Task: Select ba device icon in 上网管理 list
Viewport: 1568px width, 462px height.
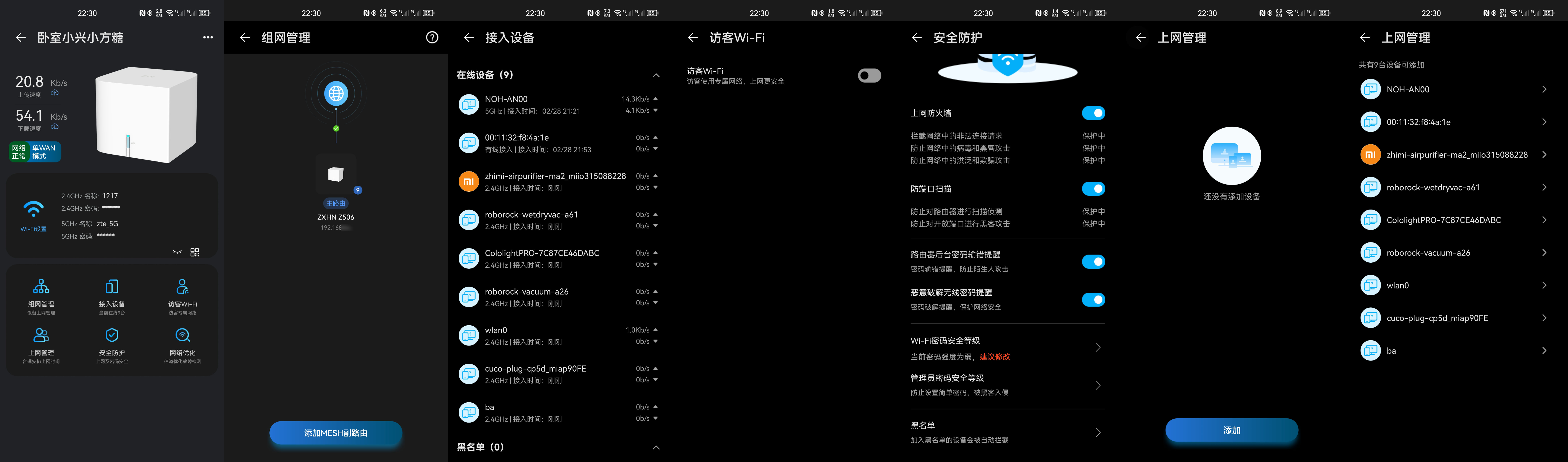Action: click(x=1371, y=351)
